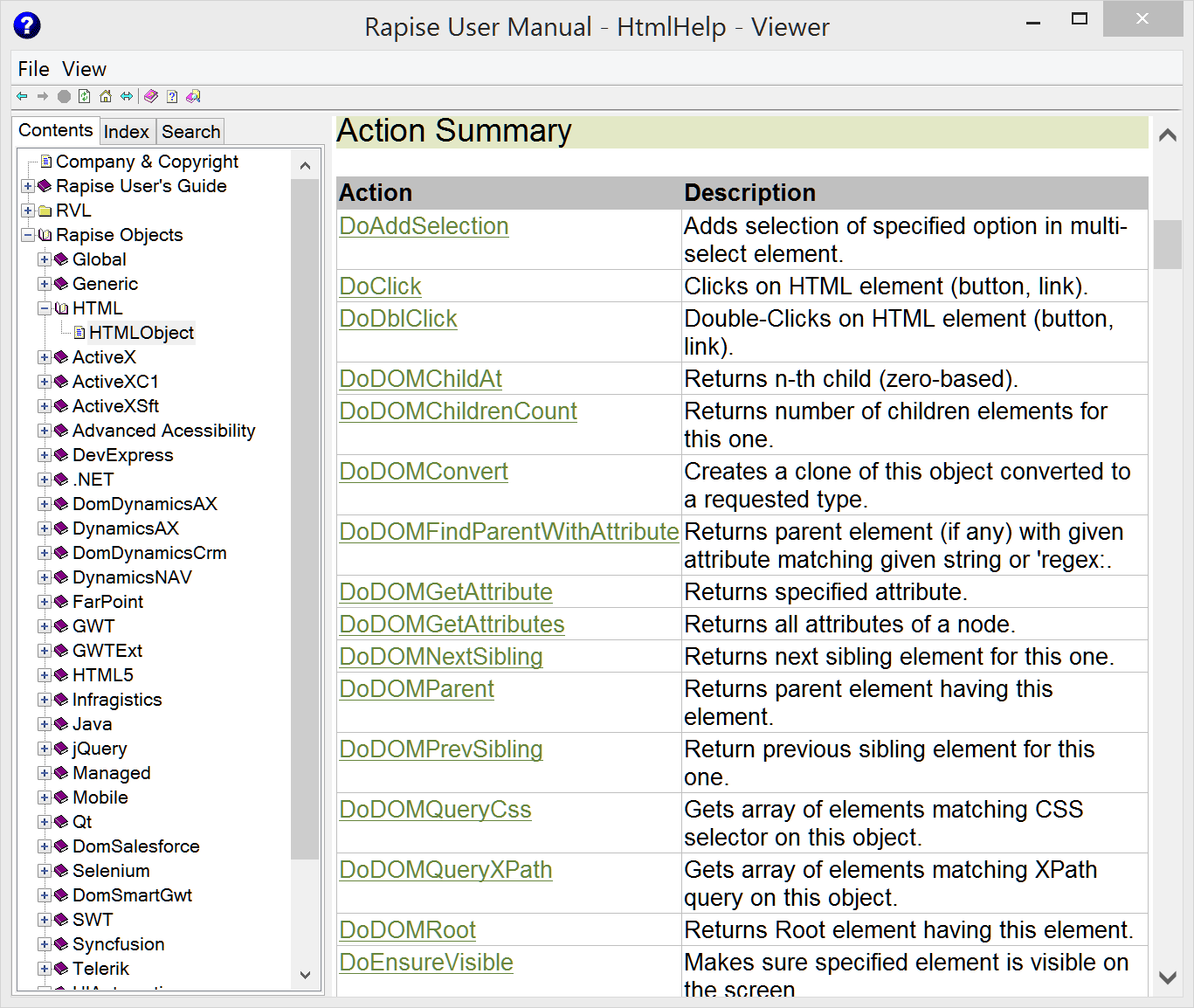Expand the Rapise User's Guide node

28,186
